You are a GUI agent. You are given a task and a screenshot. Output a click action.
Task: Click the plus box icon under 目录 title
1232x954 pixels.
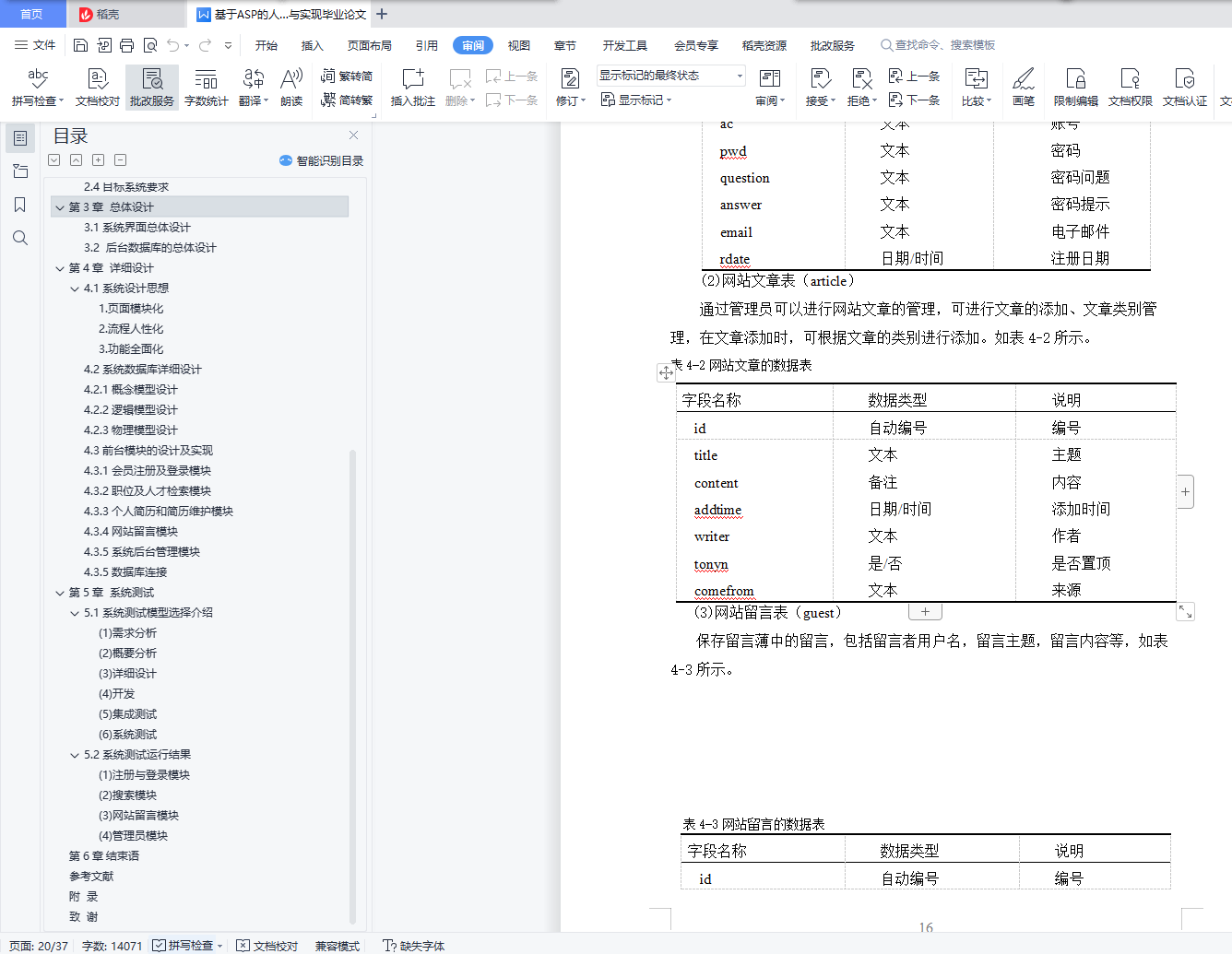tap(99, 160)
